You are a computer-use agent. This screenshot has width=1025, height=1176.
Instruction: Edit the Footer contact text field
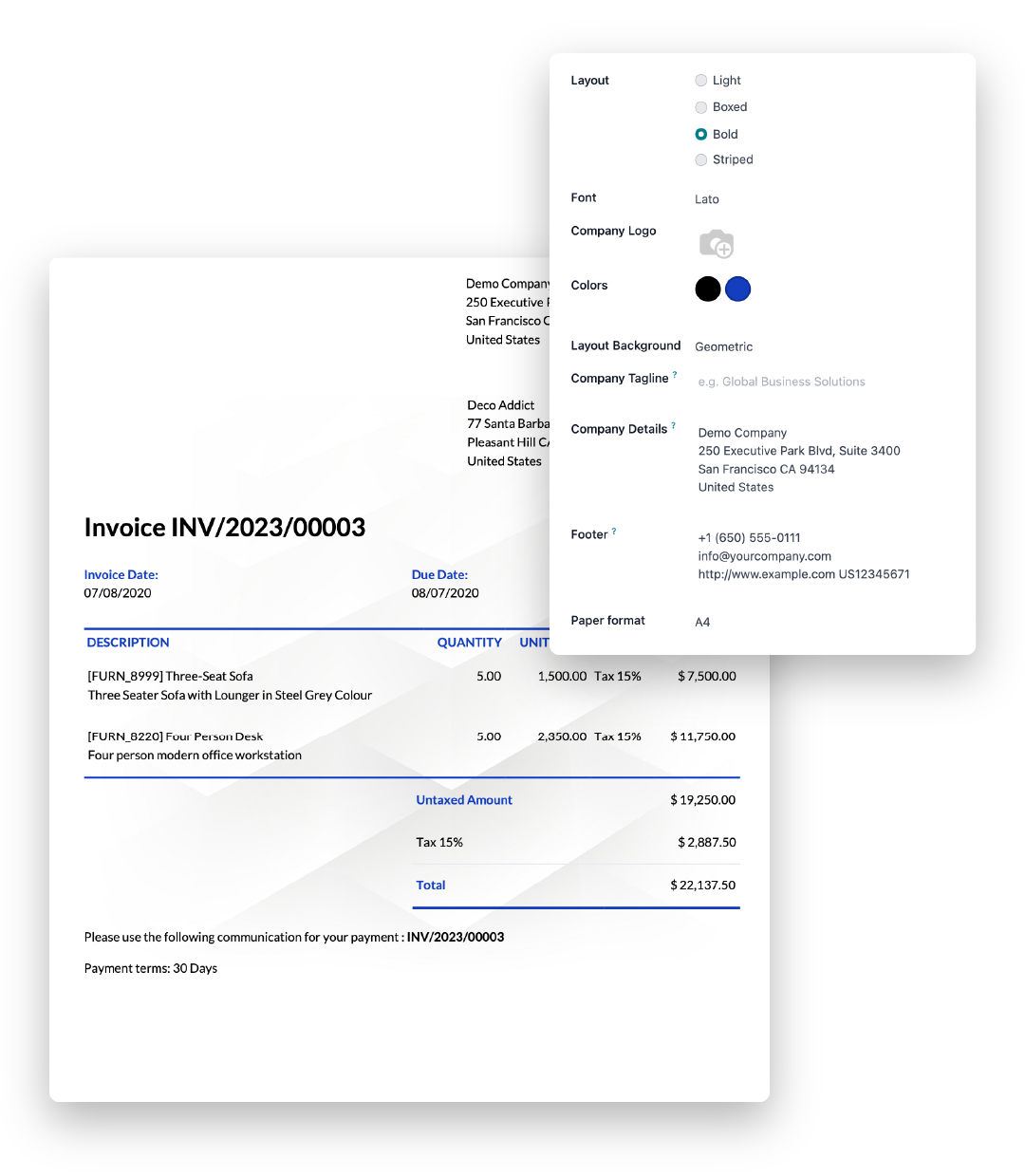[x=804, y=555]
